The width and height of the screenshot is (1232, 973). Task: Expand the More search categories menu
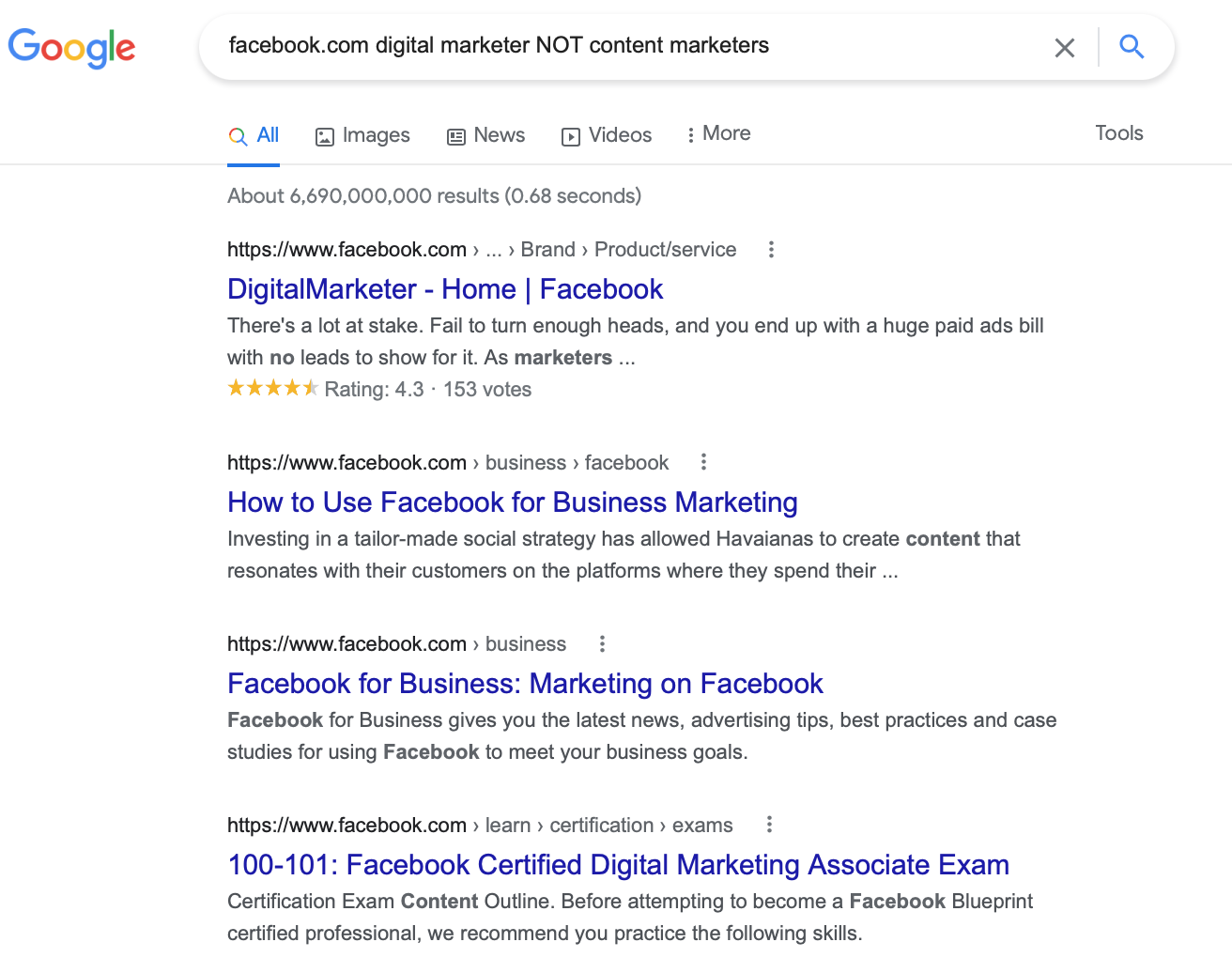tap(718, 134)
